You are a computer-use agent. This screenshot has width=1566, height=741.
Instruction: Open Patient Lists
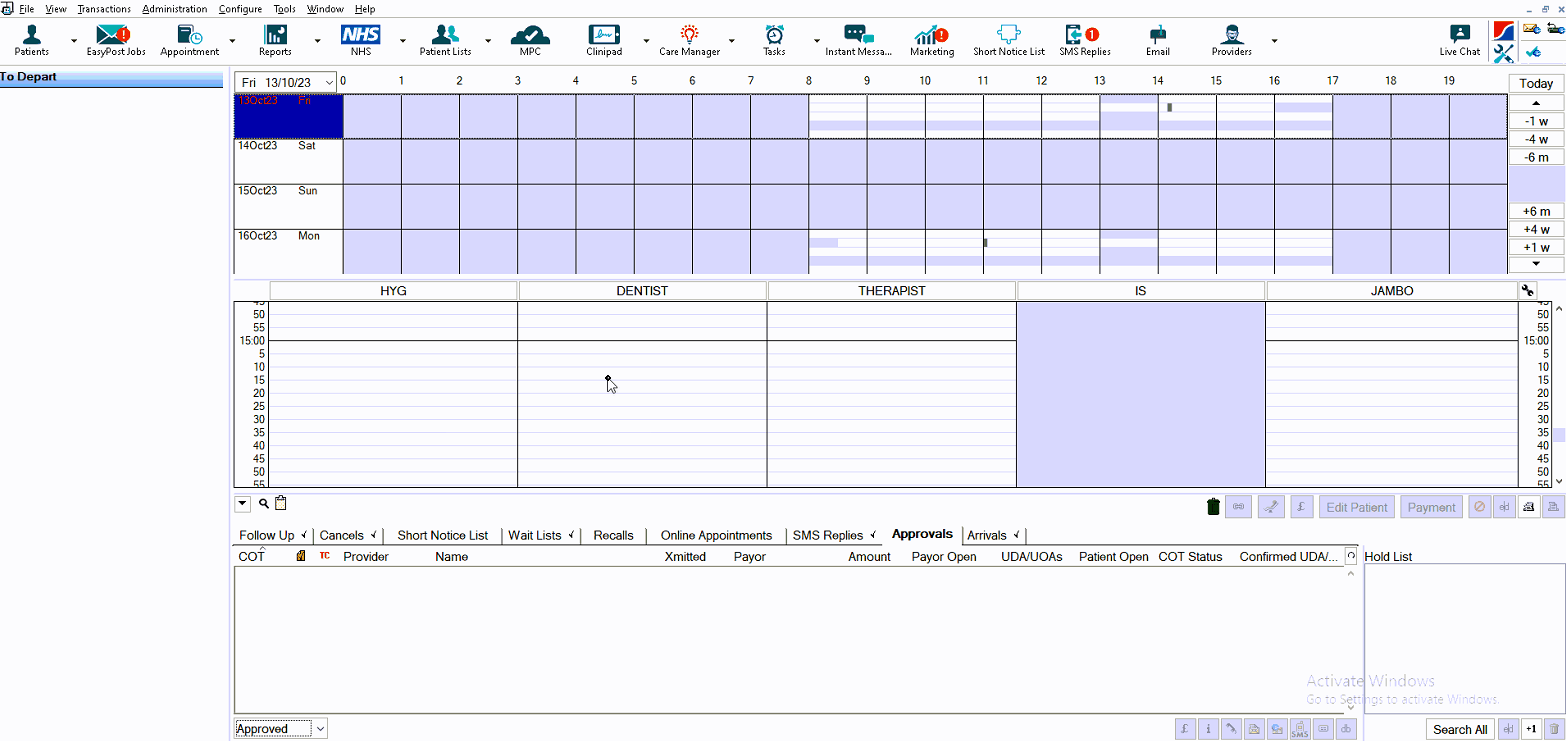pyautogui.click(x=445, y=40)
